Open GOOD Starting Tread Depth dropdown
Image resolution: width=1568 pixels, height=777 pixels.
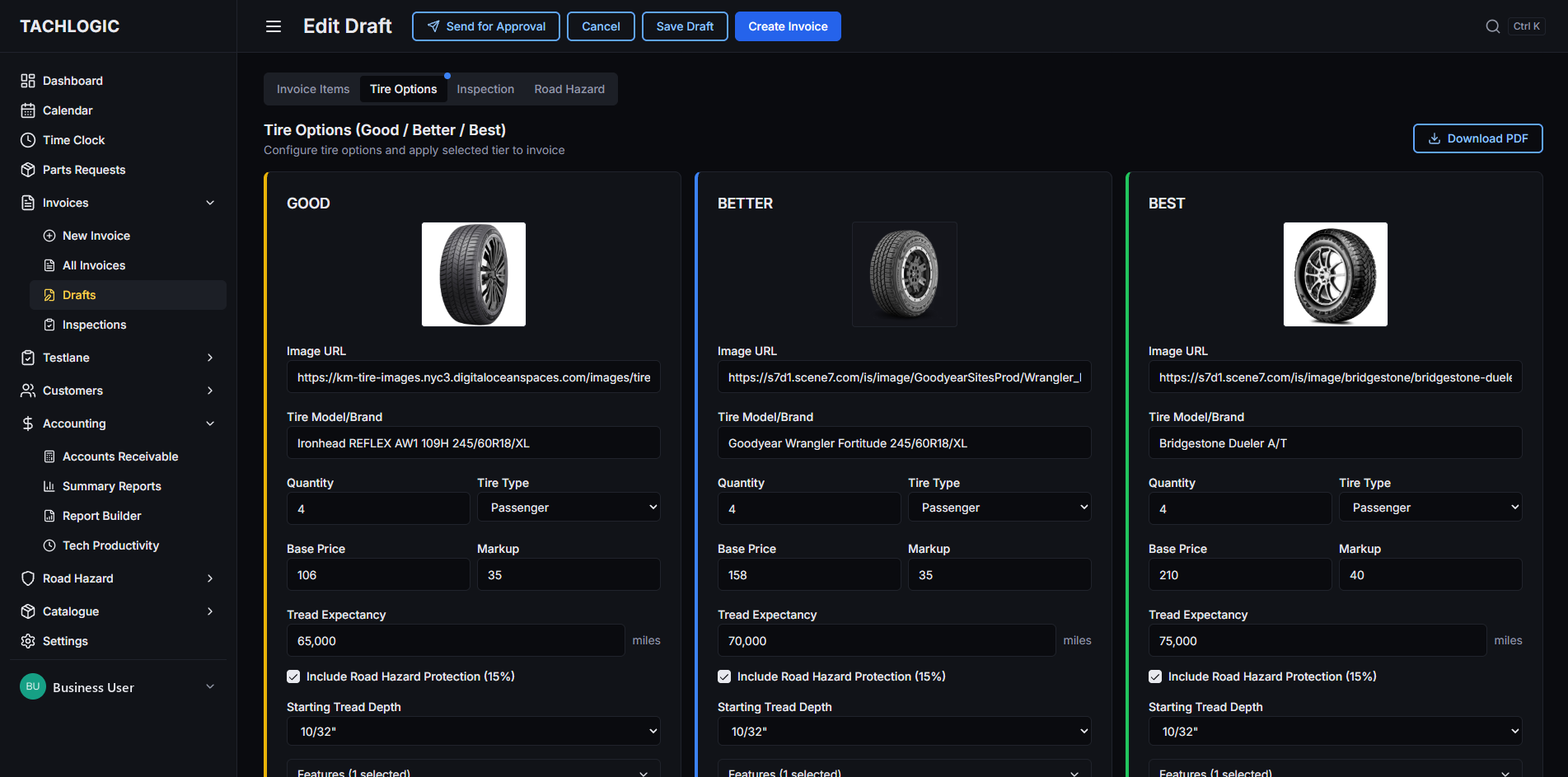click(473, 731)
